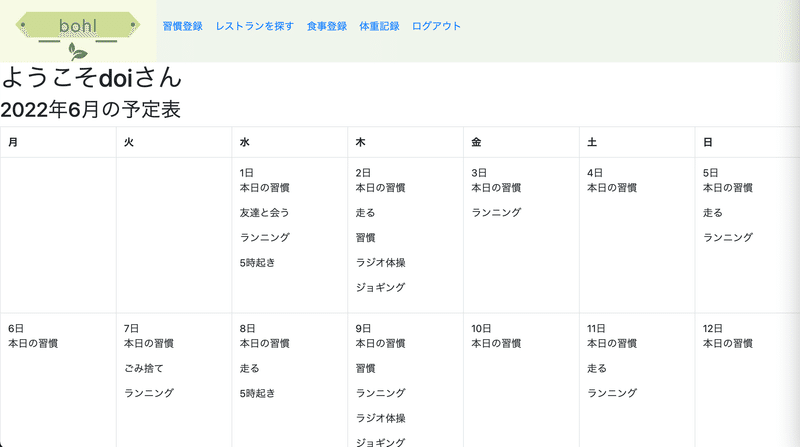Go to 食事登録 page
800x447 pixels.
(x=327, y=26)
